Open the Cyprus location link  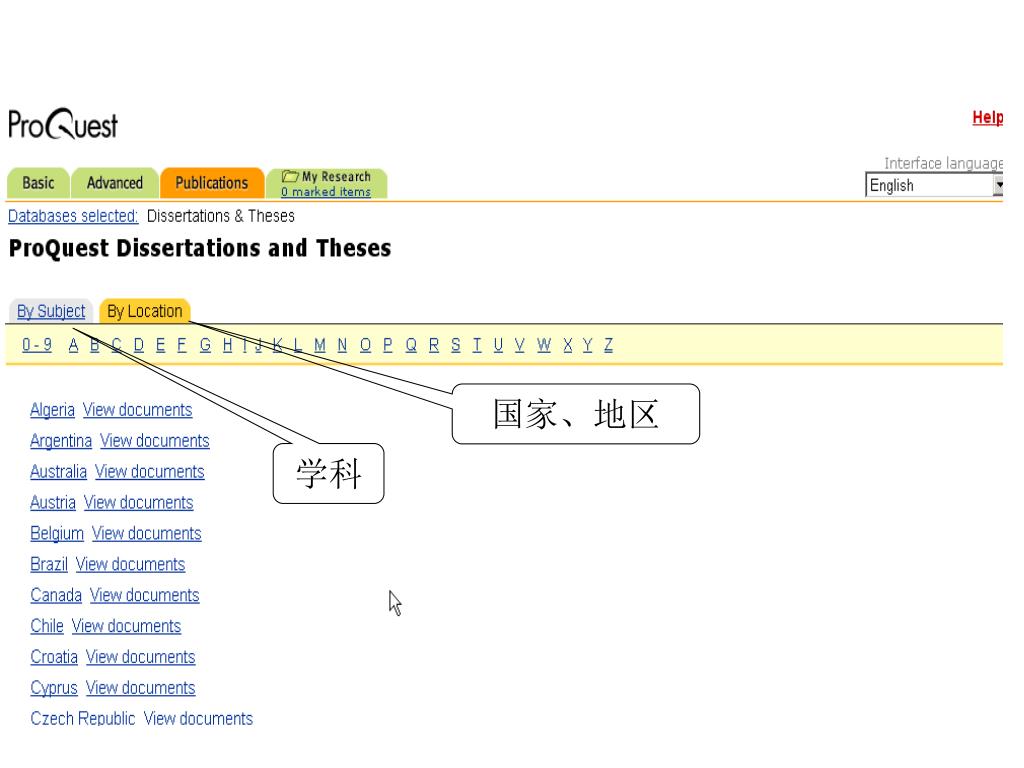click(54, 688)
